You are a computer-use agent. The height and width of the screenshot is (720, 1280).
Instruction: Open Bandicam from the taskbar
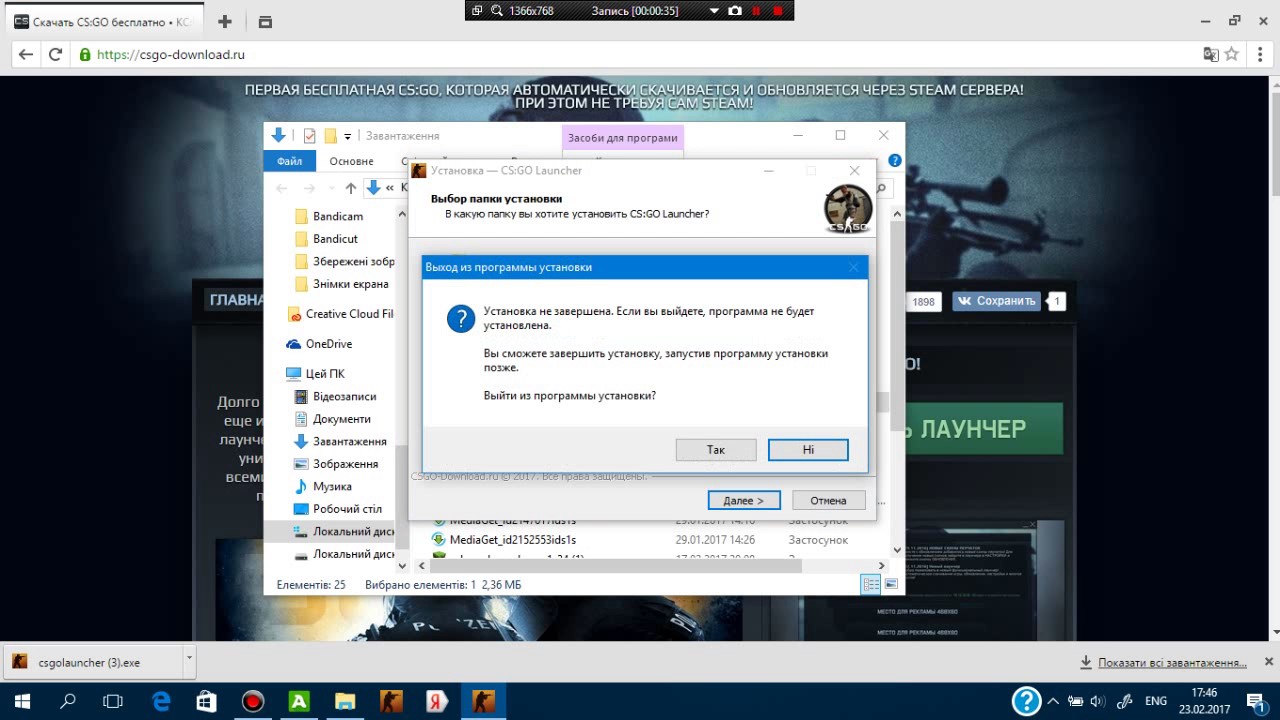coord(252,701)
